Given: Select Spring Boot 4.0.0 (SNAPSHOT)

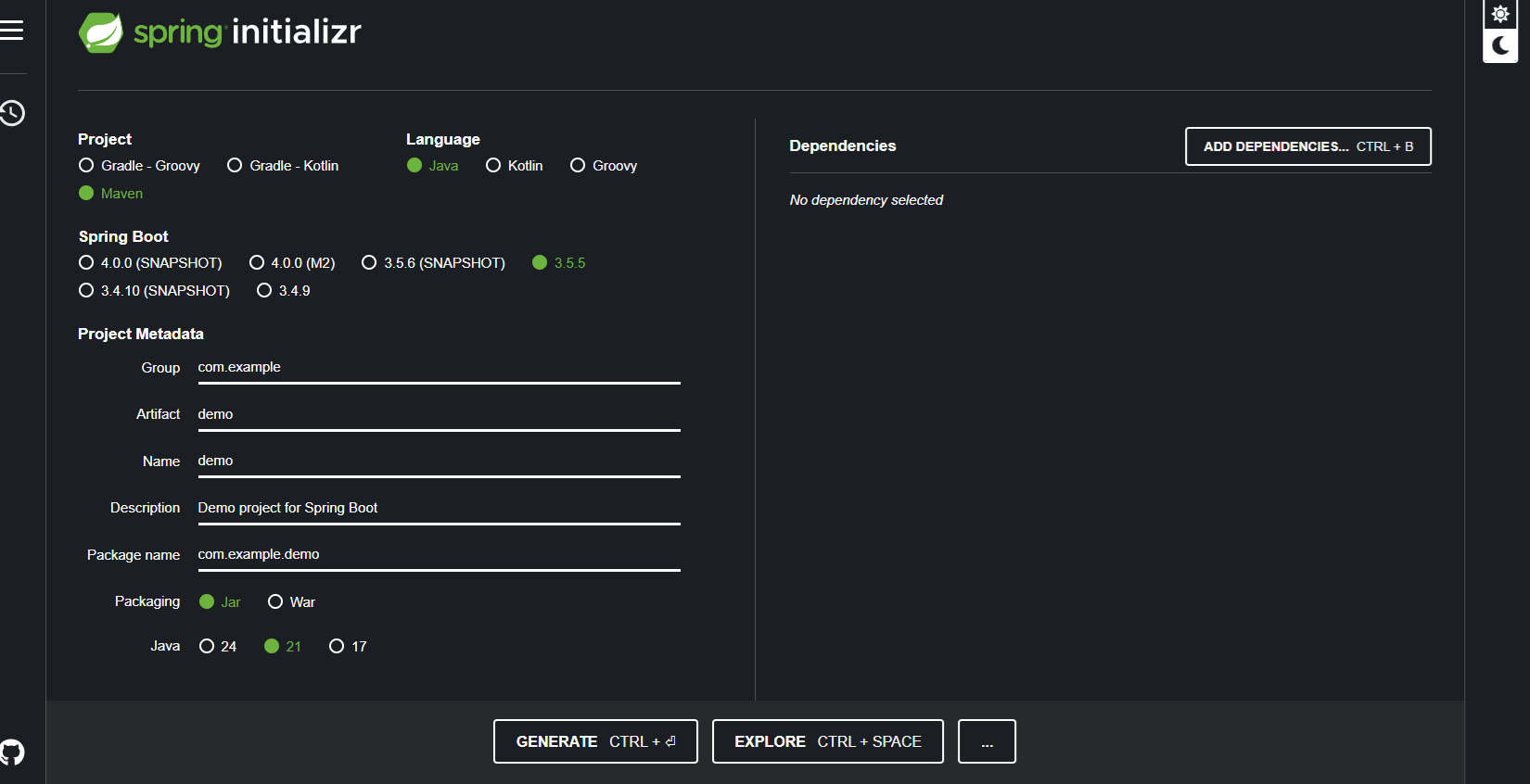Looking at the screenshot, I should click(x=150, y=263).
